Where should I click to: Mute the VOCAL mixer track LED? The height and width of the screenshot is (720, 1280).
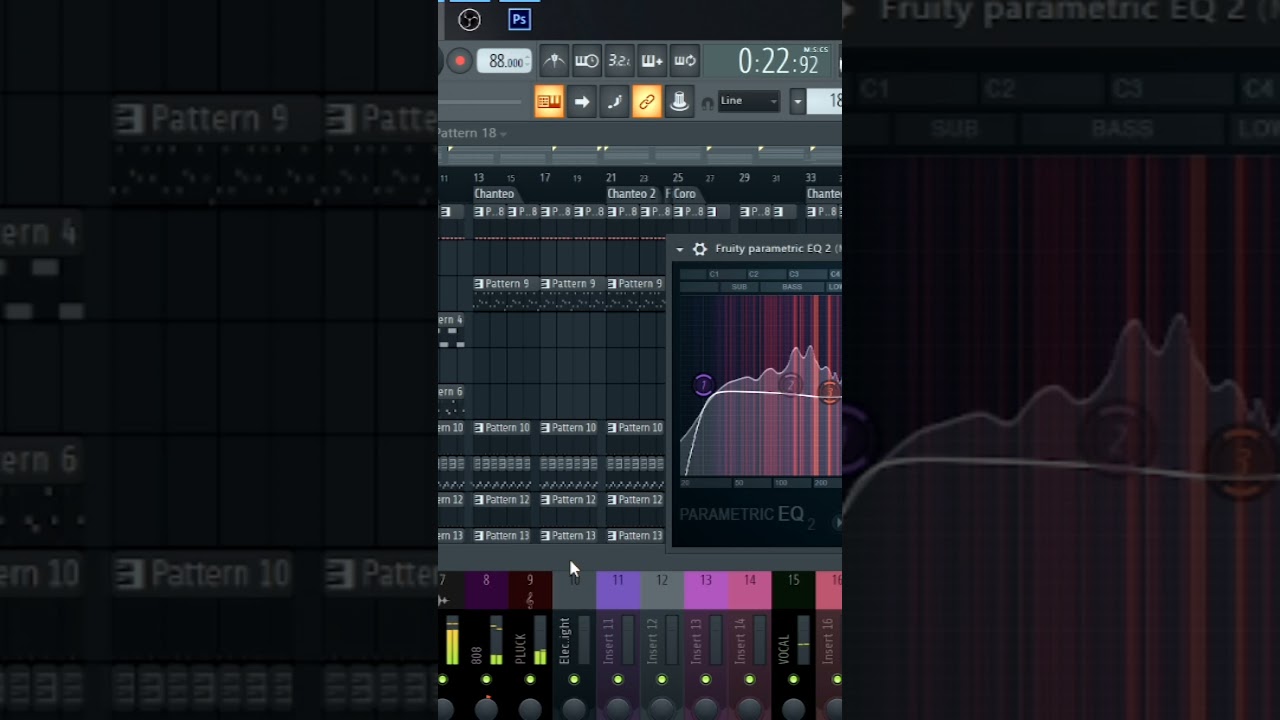794,680
